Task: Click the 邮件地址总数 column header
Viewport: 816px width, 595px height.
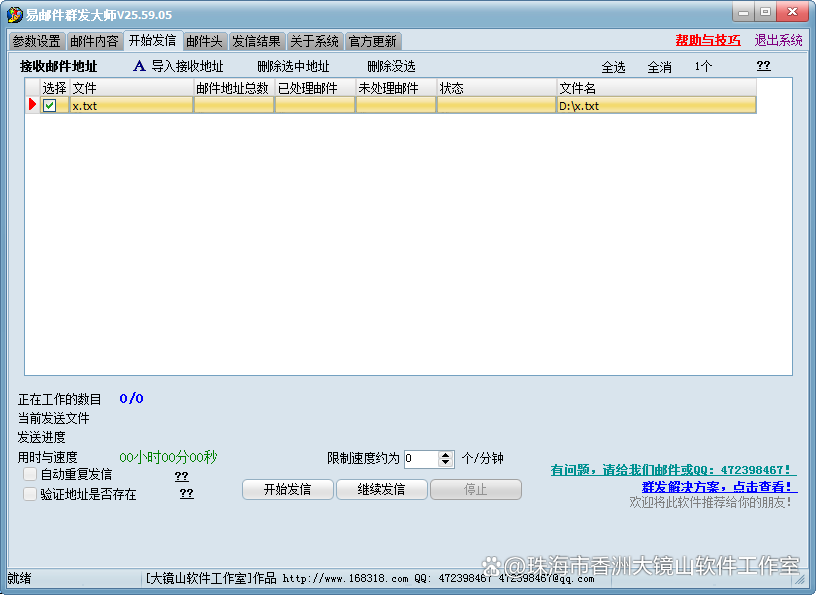Action: pos(233,88)
